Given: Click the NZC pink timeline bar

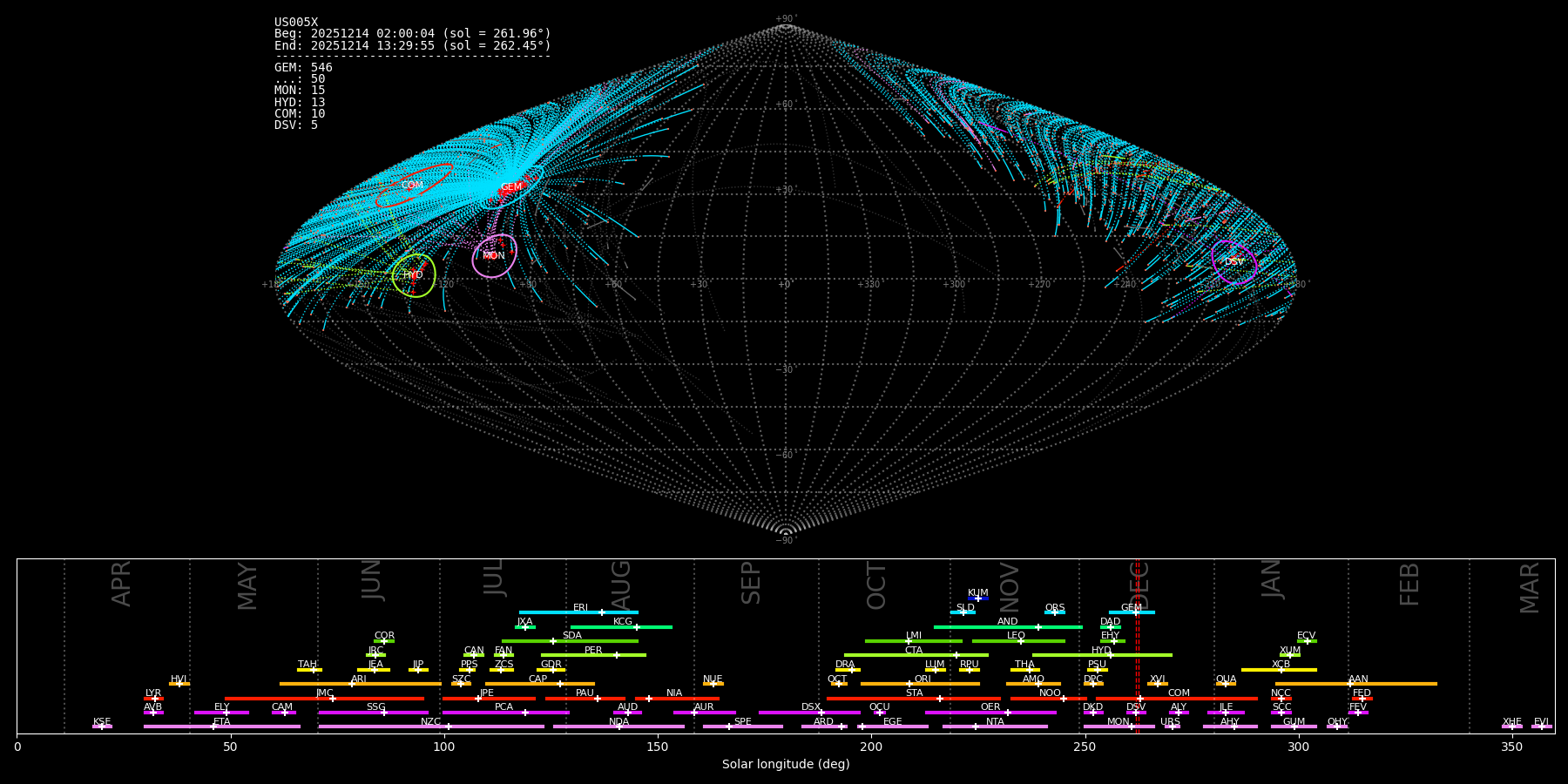Looking at the screenshot, I should (x=431, y=727).
